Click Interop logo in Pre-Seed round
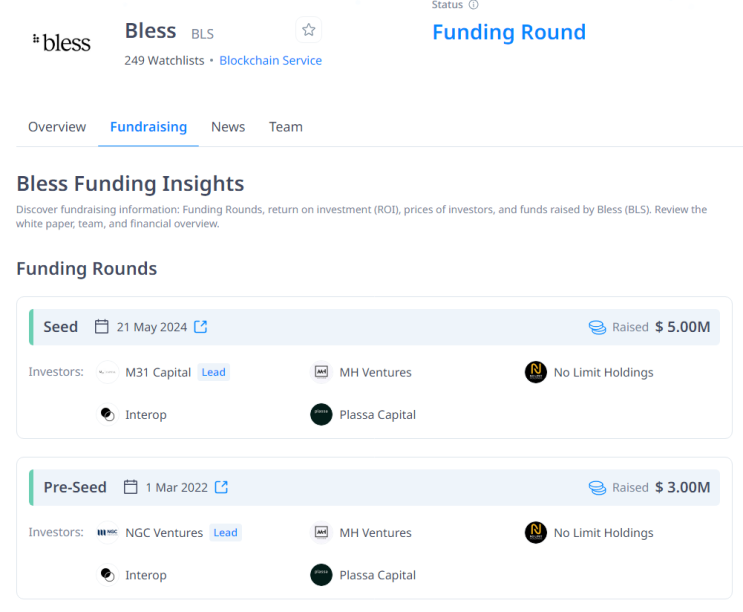743x612 pixels. point(108,575)
